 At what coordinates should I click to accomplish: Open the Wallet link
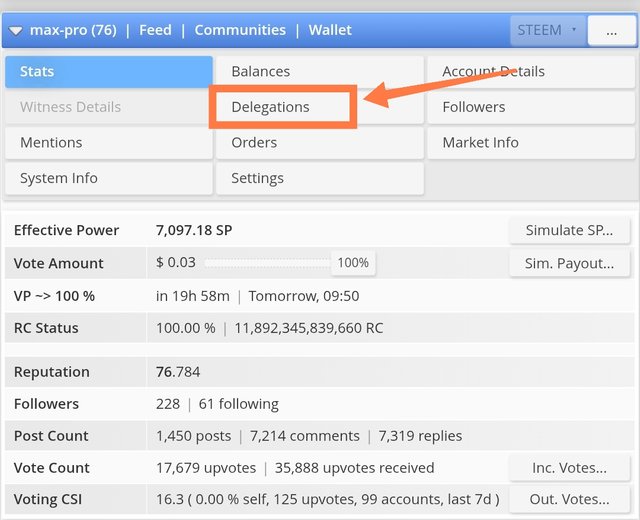tap(330, 30)
